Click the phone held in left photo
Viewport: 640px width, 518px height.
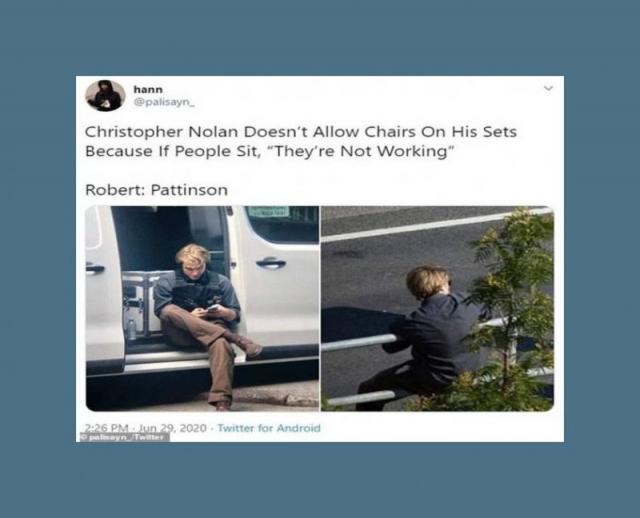click(212, 309)
